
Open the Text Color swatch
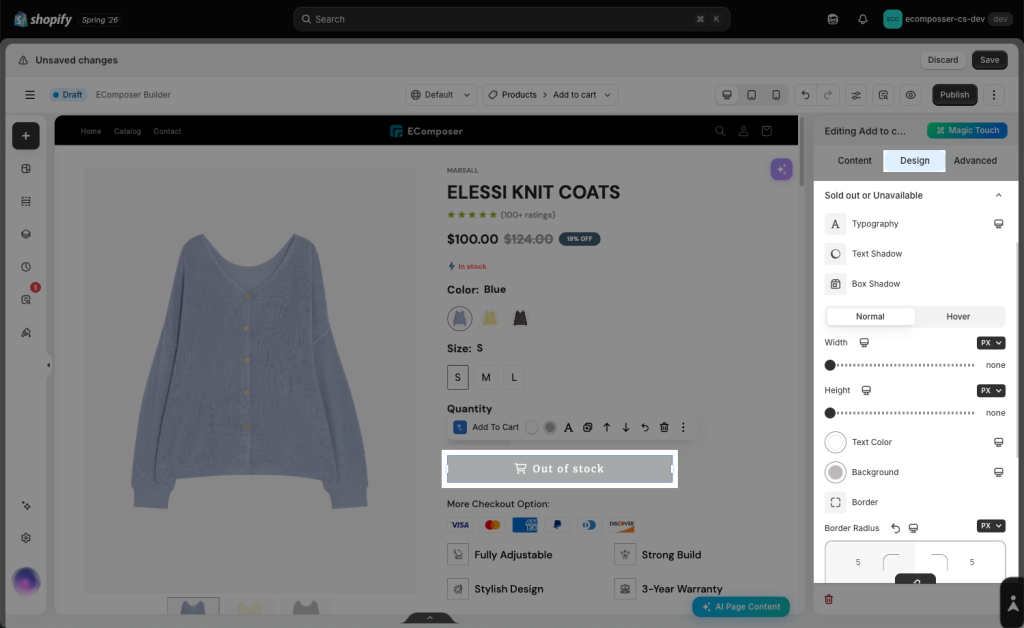(x=835, y=442)
